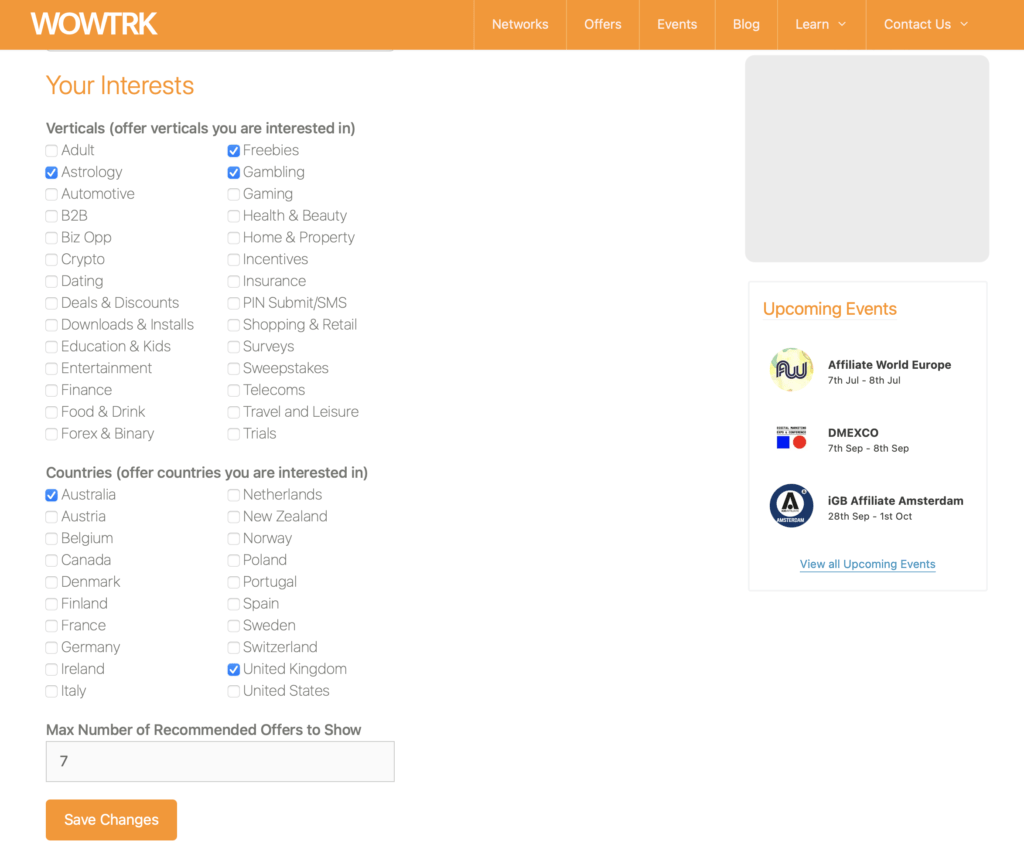Enable the Crypto vertical checkbox
The height and width of the screenshot is (864, 1024).
(51, 259)
